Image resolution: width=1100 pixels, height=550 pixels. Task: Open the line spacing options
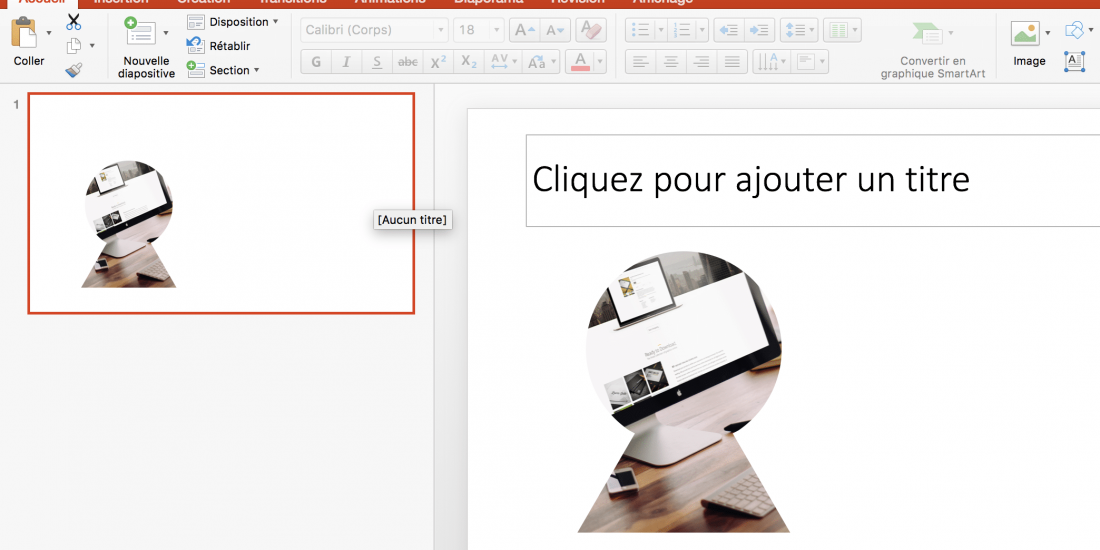coord(799,30)
